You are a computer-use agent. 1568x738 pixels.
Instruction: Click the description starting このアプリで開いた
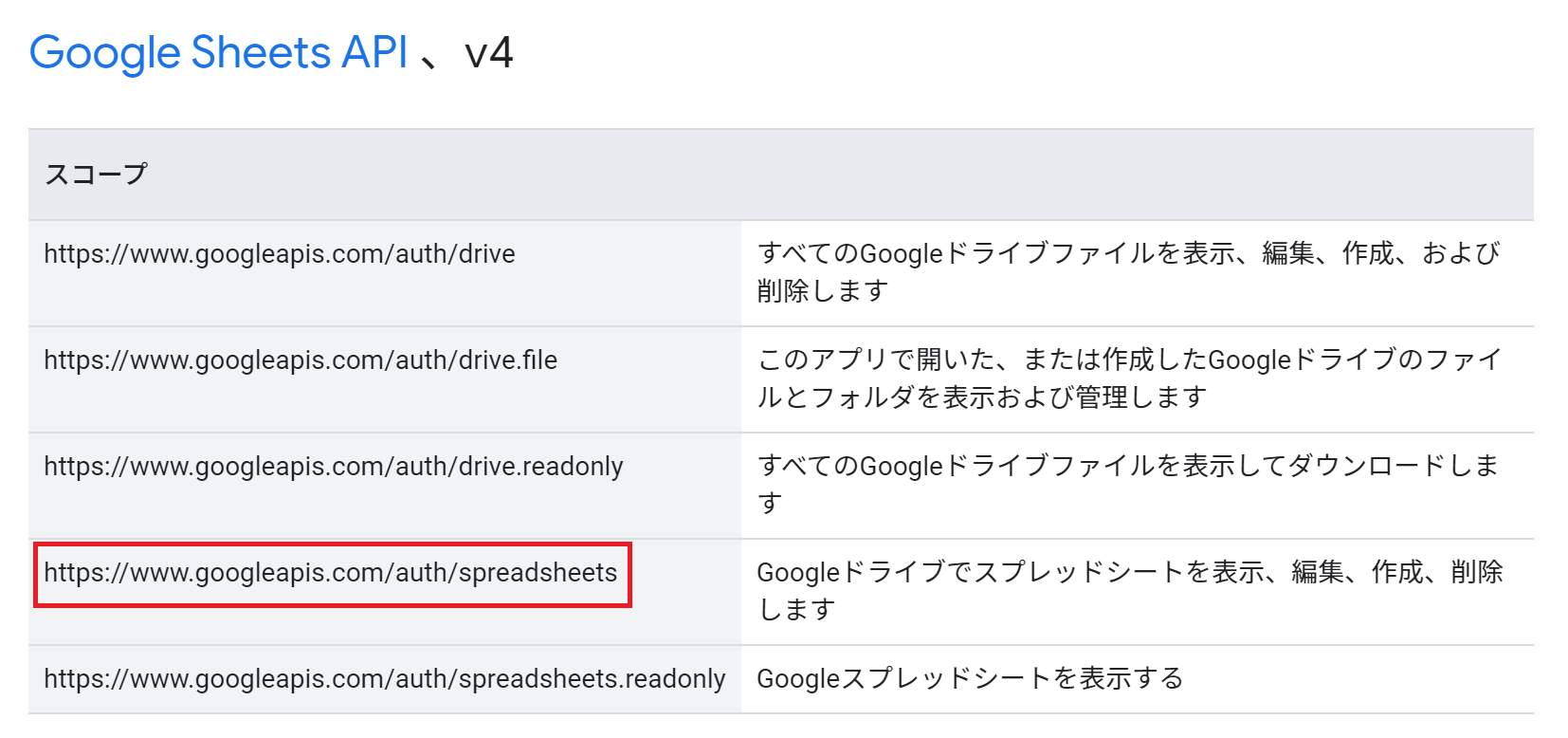(x=1128, y=360)
